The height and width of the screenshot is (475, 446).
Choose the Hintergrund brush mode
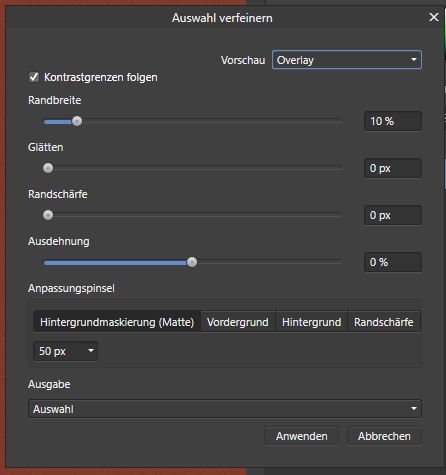pyautogui.click(x=311, y=322)
